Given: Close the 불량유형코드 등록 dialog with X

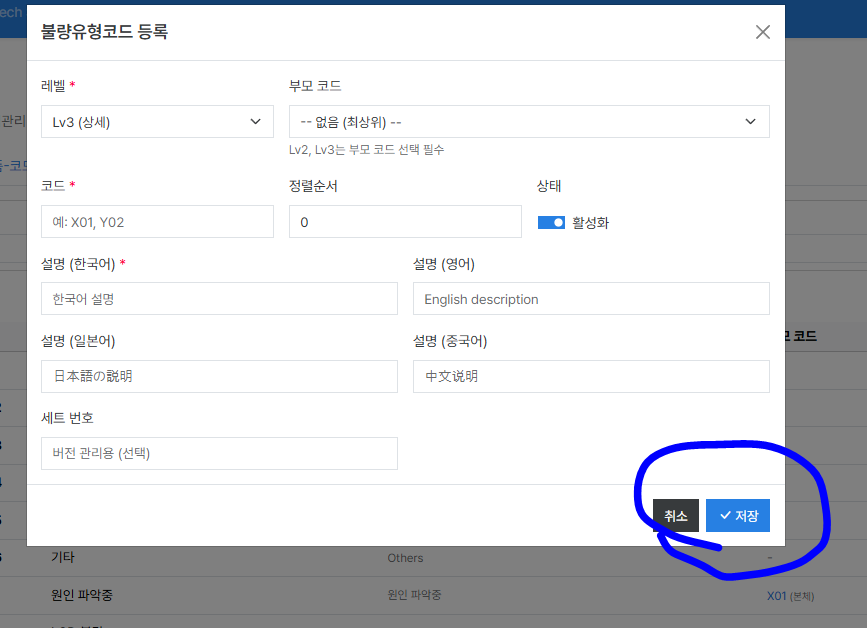Looking at the screenshot, I should tap(762, 32).
